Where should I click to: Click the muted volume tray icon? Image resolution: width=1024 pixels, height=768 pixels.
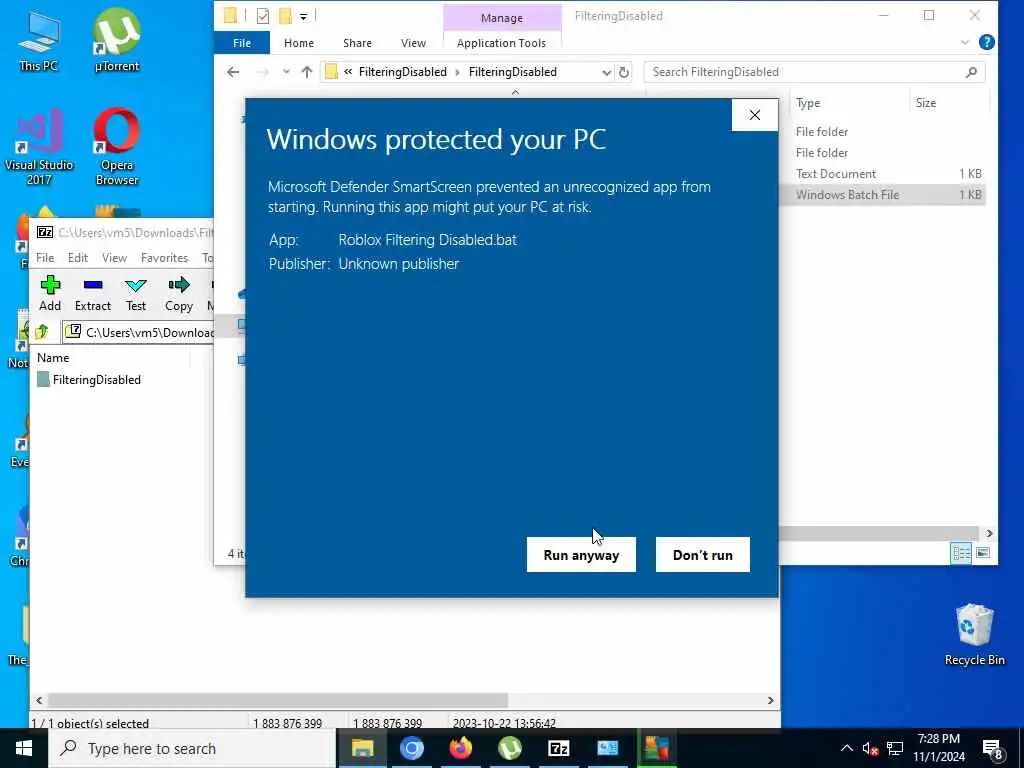[x=870, y=748]
